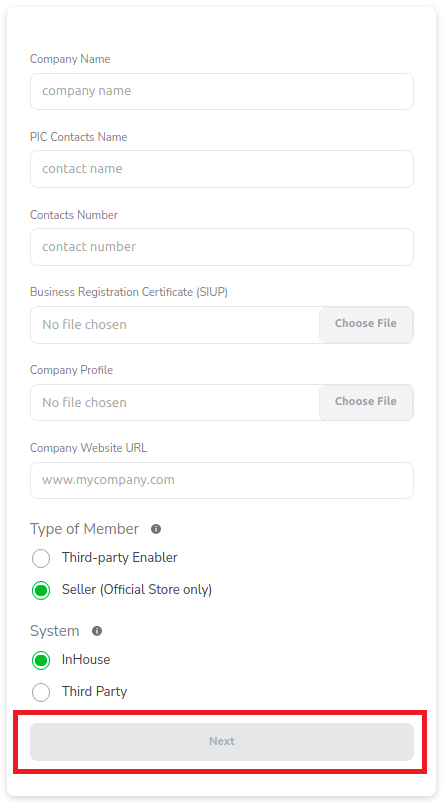
Task: Click Choose File for Business Registration Certificate
Action: (366, 324)
